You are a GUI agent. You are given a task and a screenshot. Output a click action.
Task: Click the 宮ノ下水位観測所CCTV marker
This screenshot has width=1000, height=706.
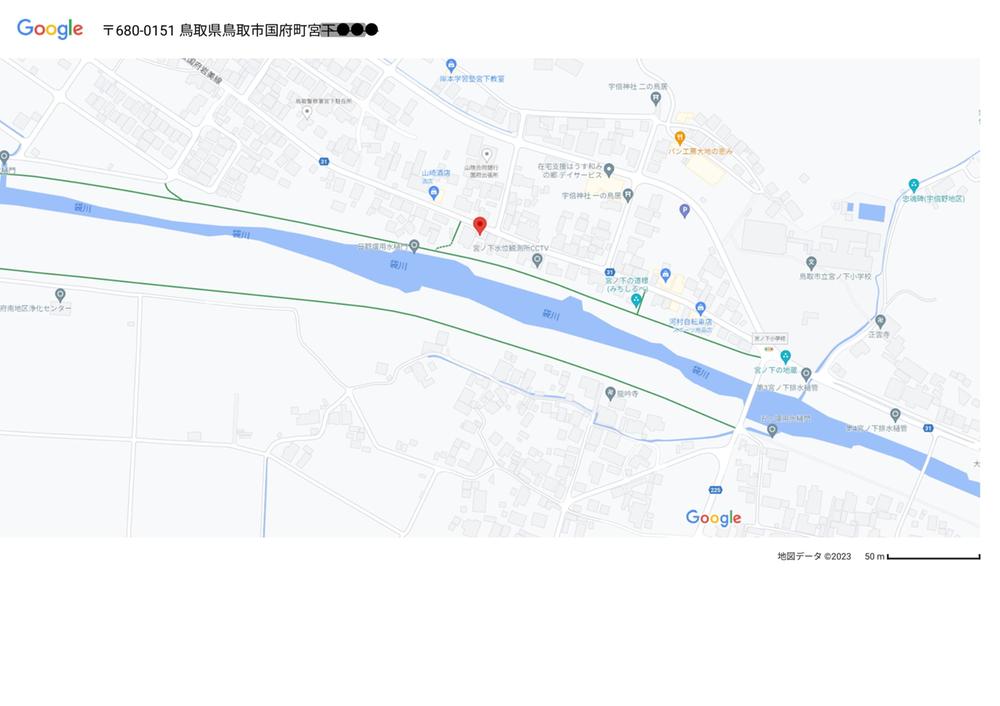(x=537, y=260)
